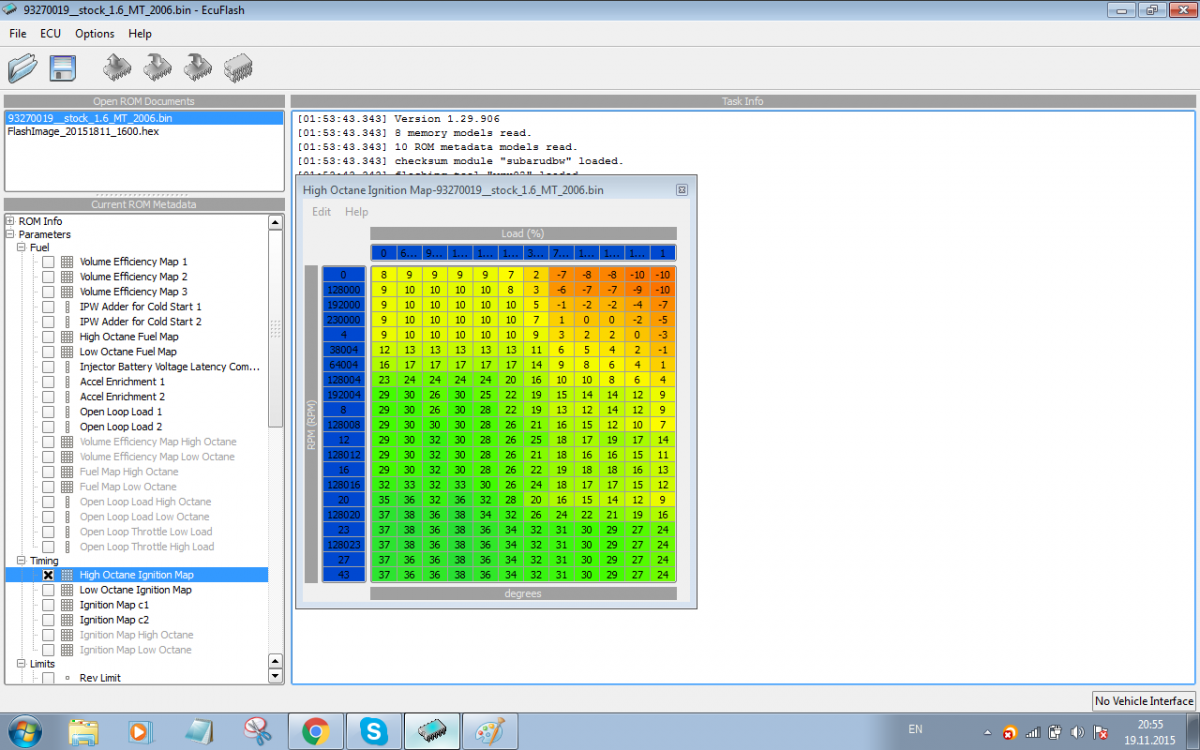The image size is (1200, 750).
Task: Click the bottom scroll-down arrow of parameter tree
Action: (276, 676)
